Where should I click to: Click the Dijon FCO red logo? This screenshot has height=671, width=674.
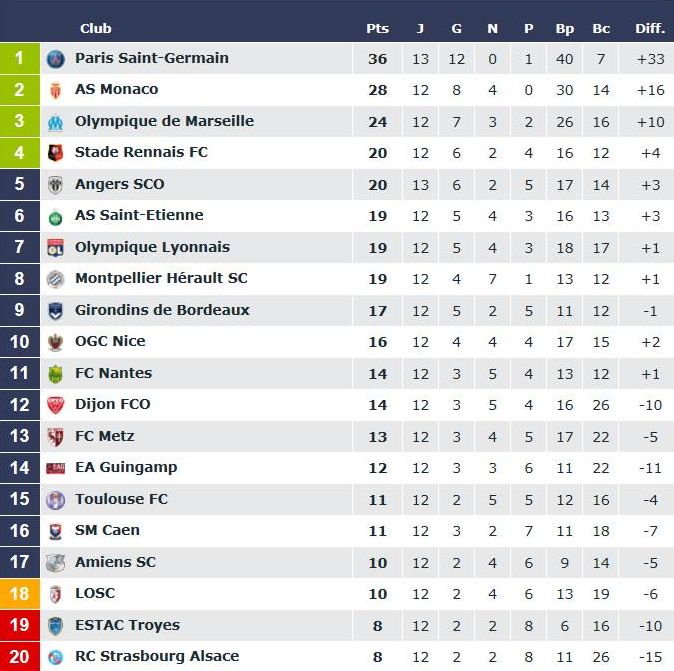coord(56,405)
